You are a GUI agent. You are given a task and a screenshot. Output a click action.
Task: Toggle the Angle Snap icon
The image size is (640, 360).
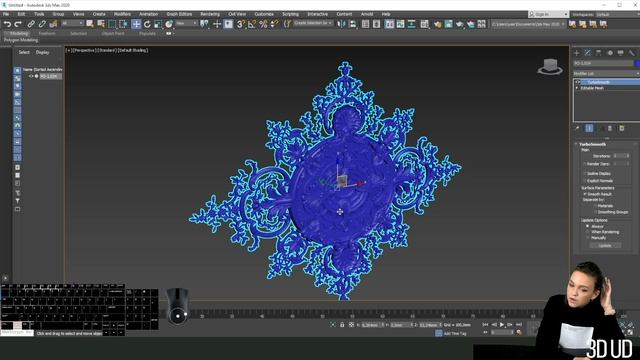click(252, 24)
